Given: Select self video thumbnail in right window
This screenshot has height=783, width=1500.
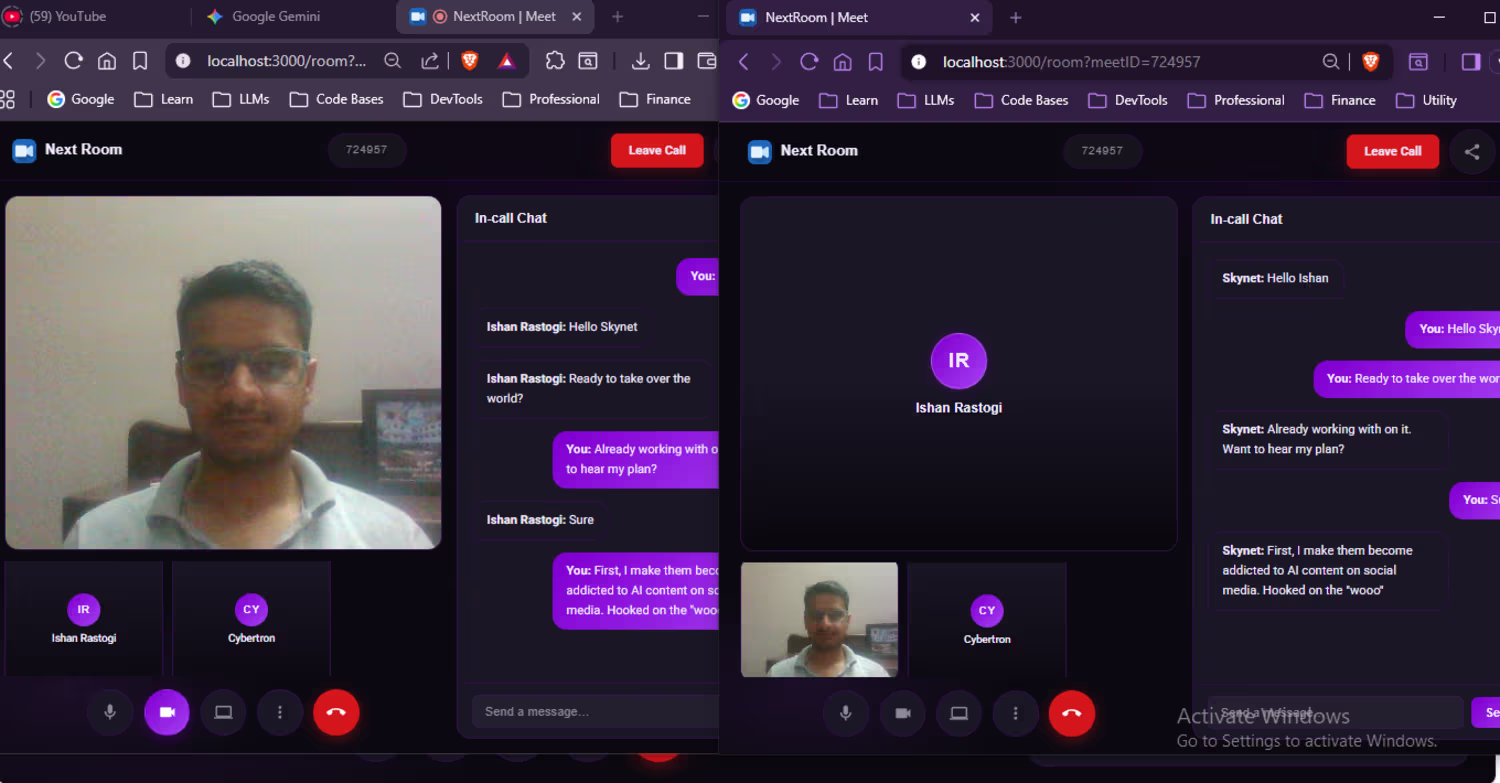Looking at the screenshot, I should (819, 620).
